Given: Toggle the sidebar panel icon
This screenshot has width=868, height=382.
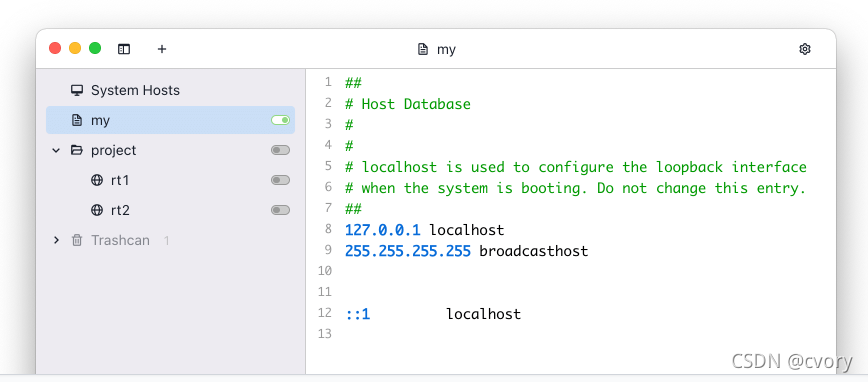Looking at the screenshot, I should 124,49.
